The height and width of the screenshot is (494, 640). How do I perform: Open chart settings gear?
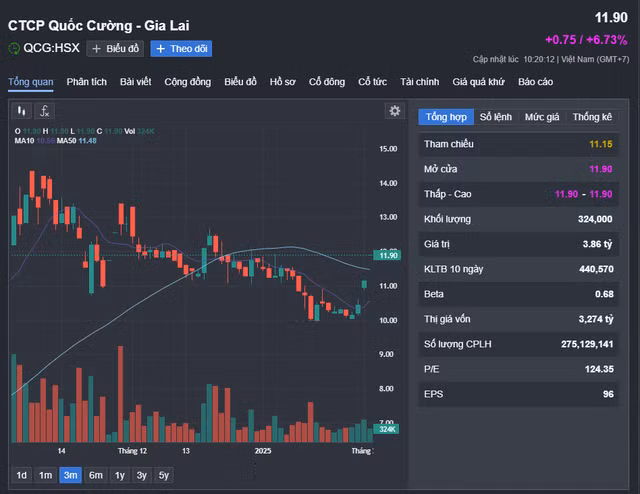(x=394, y=111)
